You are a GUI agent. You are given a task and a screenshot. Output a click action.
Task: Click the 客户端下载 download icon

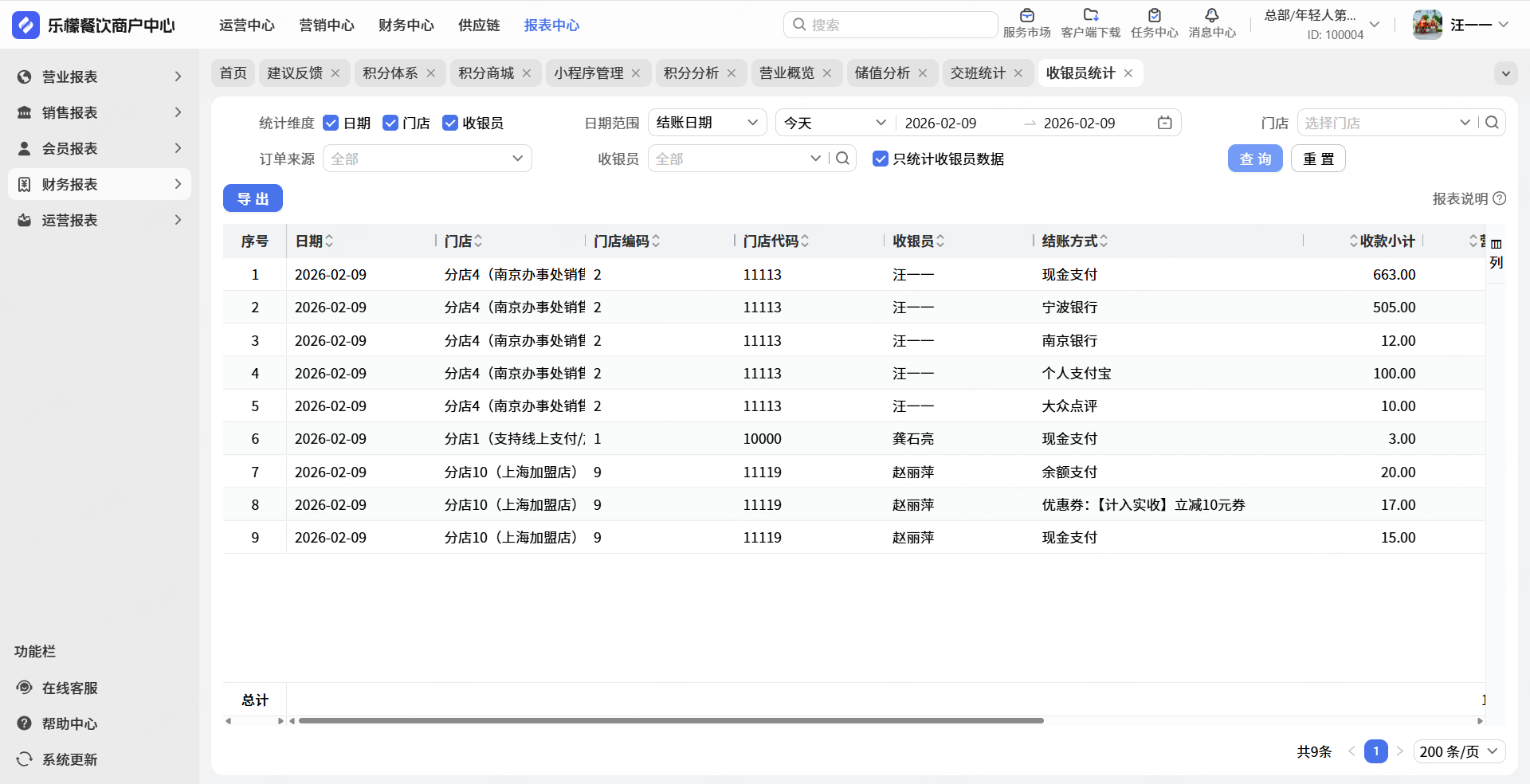[1090, 16]
